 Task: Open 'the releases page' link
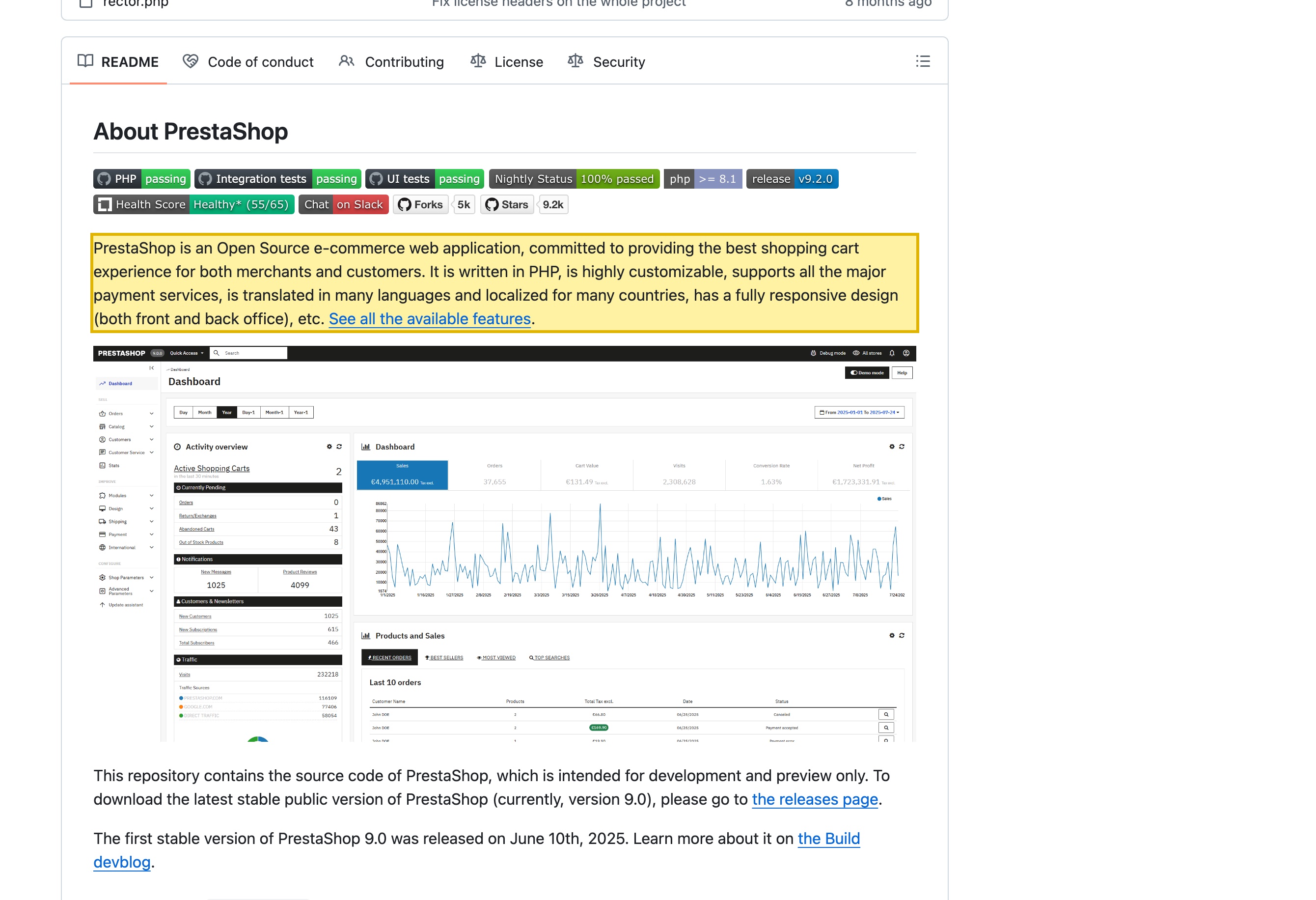click(x=815, y=799)
